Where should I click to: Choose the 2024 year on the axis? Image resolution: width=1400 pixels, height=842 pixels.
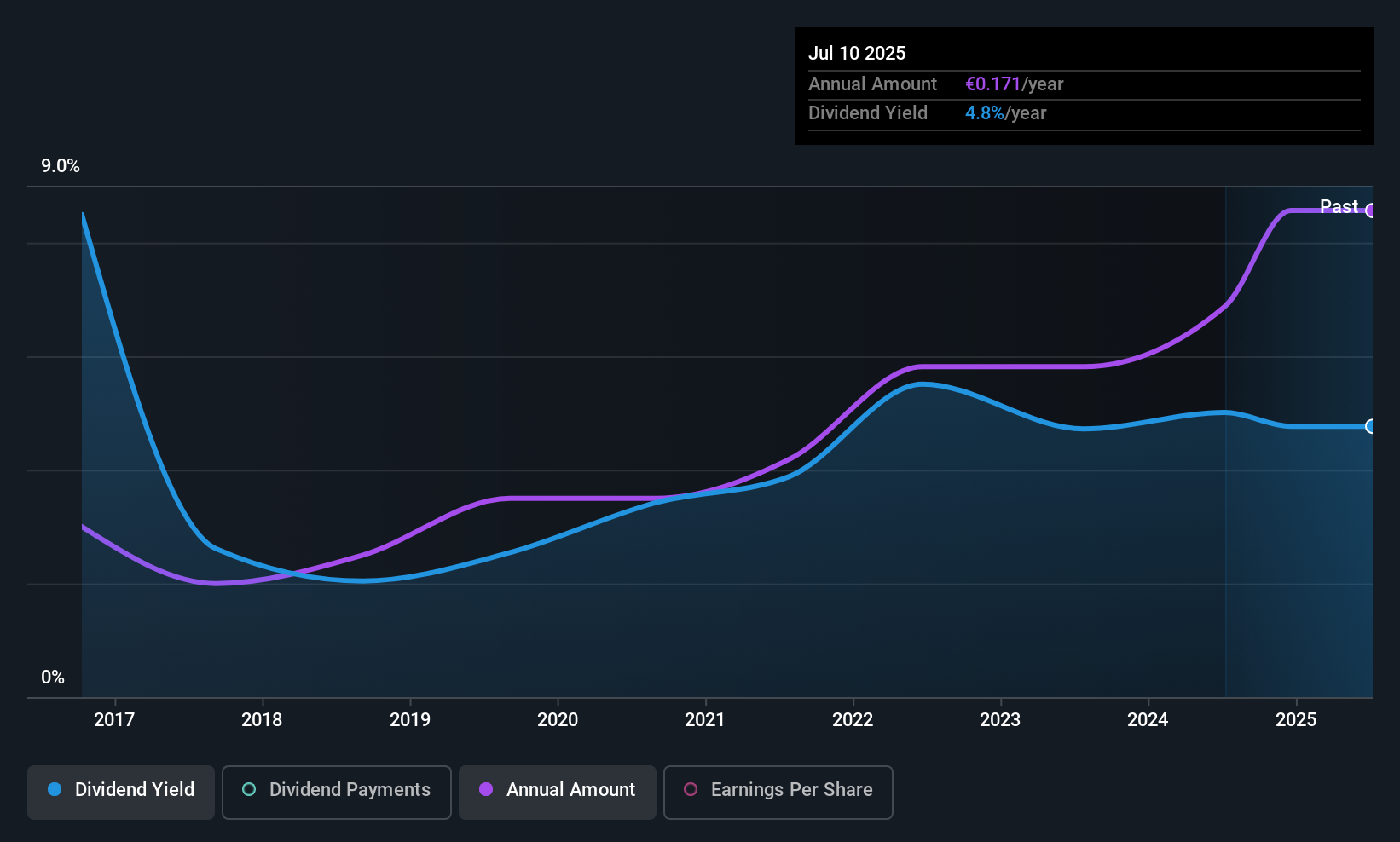[1148, 720]
